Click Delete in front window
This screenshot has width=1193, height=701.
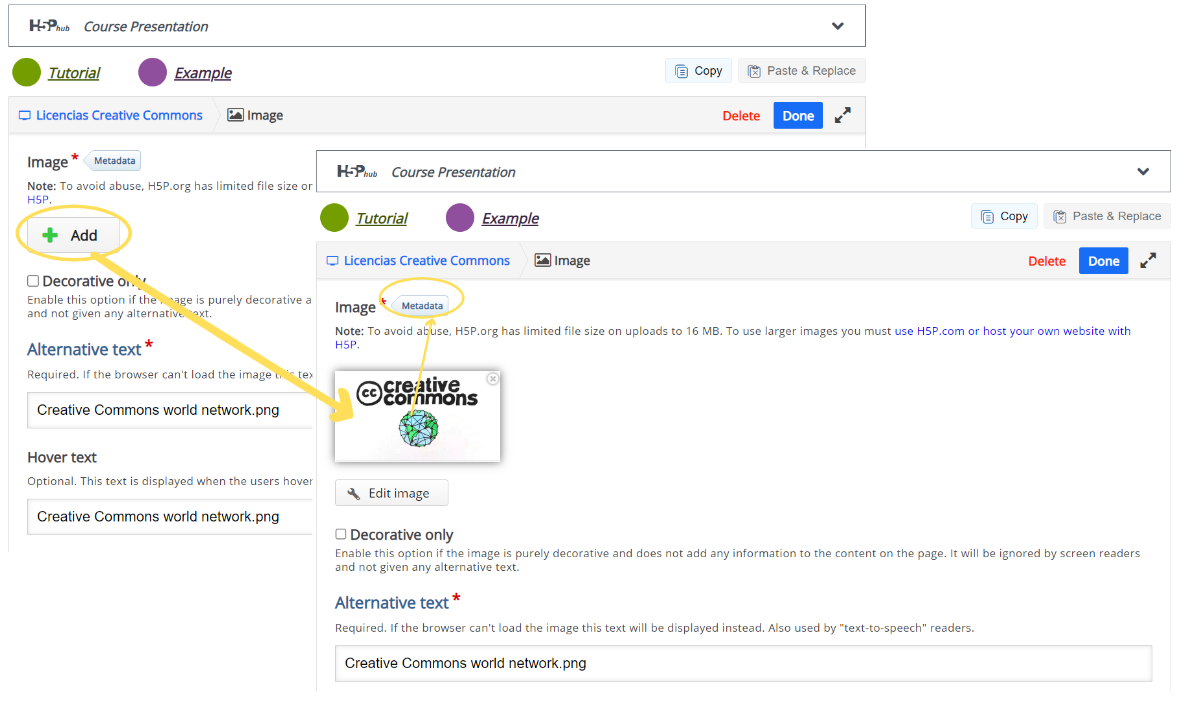pyautogui.click(x=1047, y=261)
